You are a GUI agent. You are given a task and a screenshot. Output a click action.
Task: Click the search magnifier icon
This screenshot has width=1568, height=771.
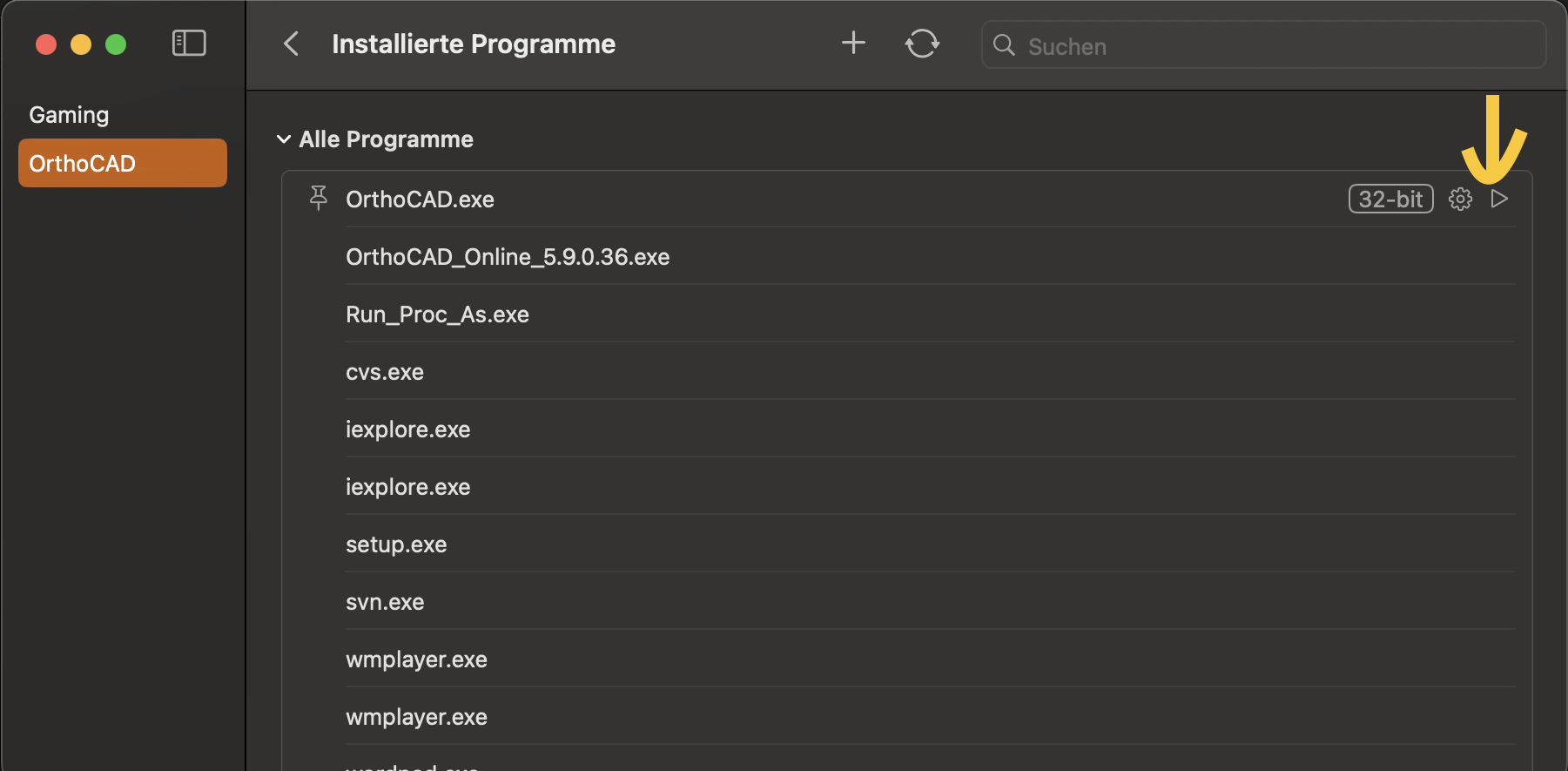(1003, 45)
